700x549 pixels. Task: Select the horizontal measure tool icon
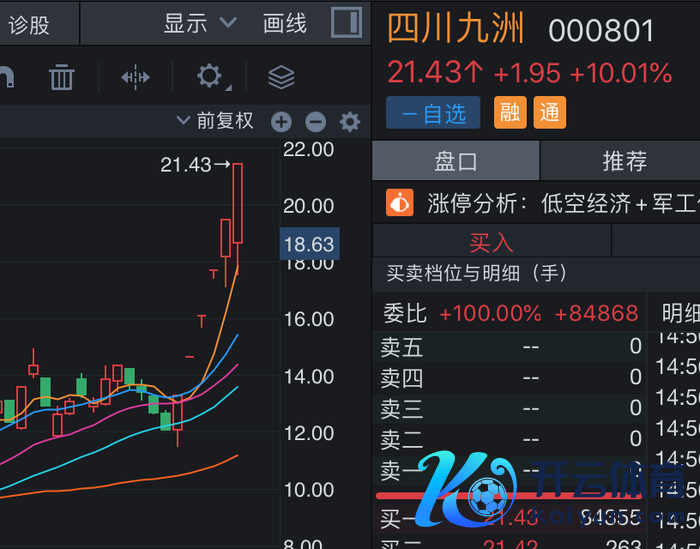pos(135,77)
